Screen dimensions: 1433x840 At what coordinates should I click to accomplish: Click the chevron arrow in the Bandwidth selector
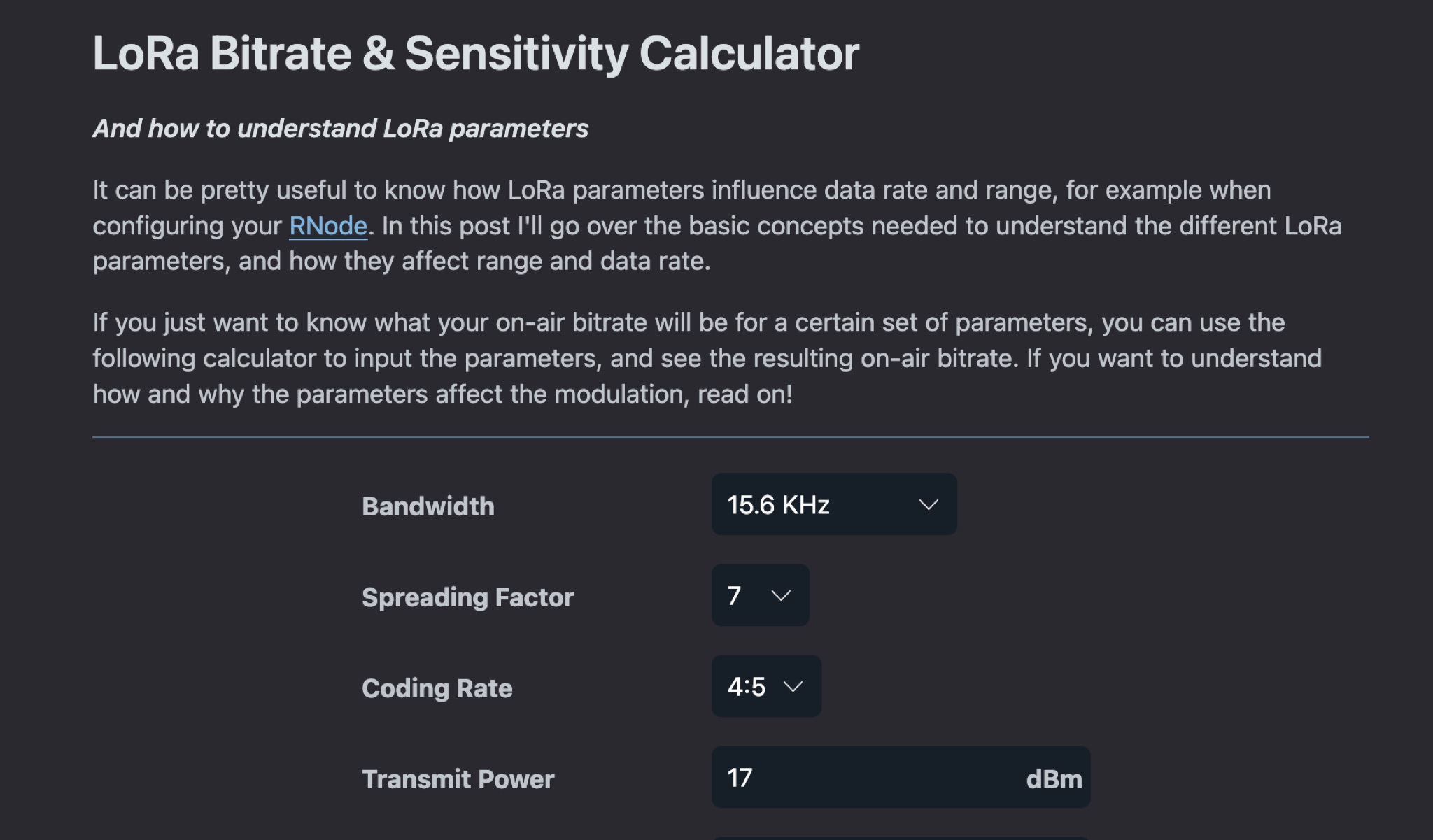929,505
